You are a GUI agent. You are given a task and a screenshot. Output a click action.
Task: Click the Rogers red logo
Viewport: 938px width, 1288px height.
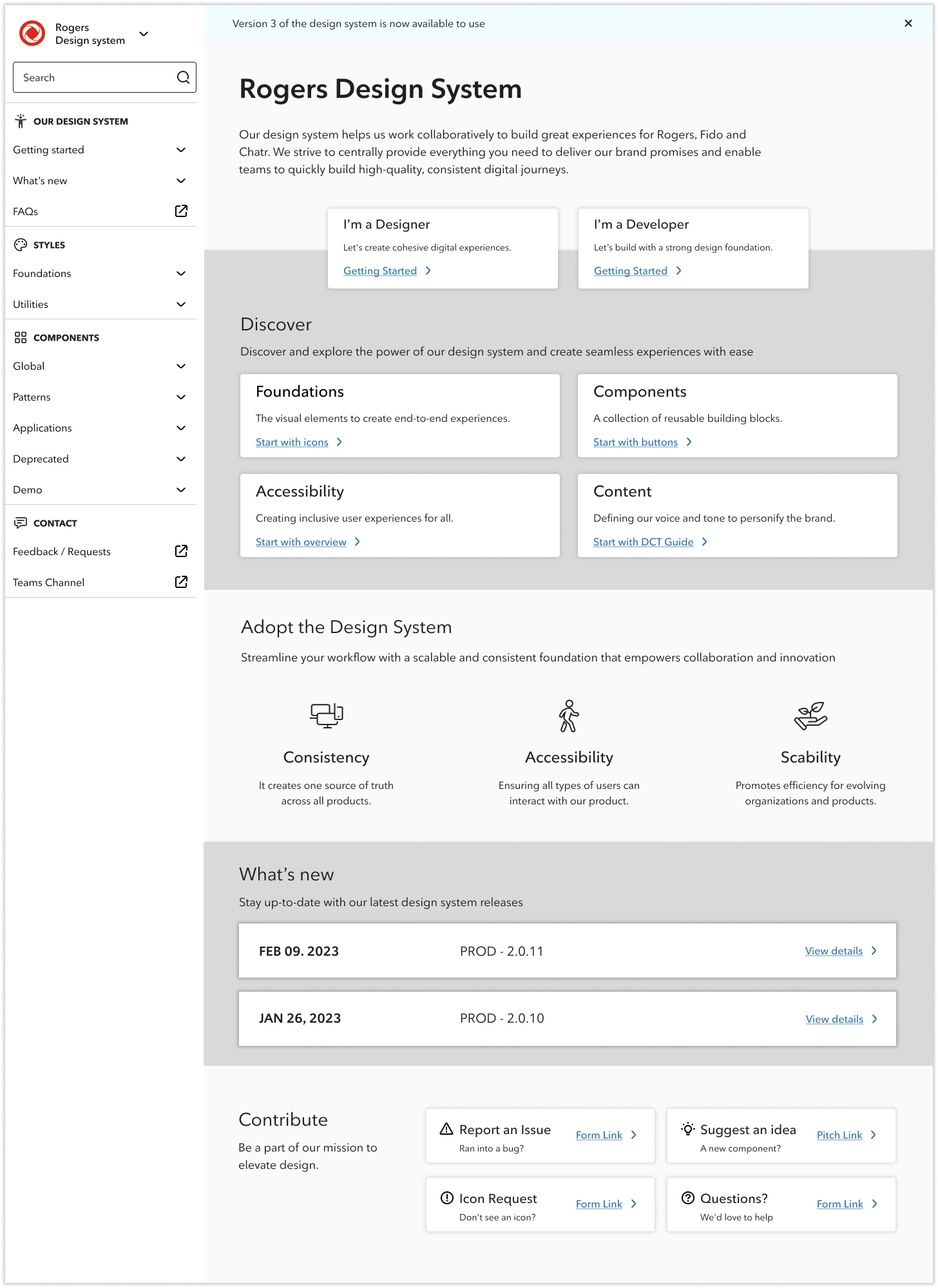[x=32, y=33]
